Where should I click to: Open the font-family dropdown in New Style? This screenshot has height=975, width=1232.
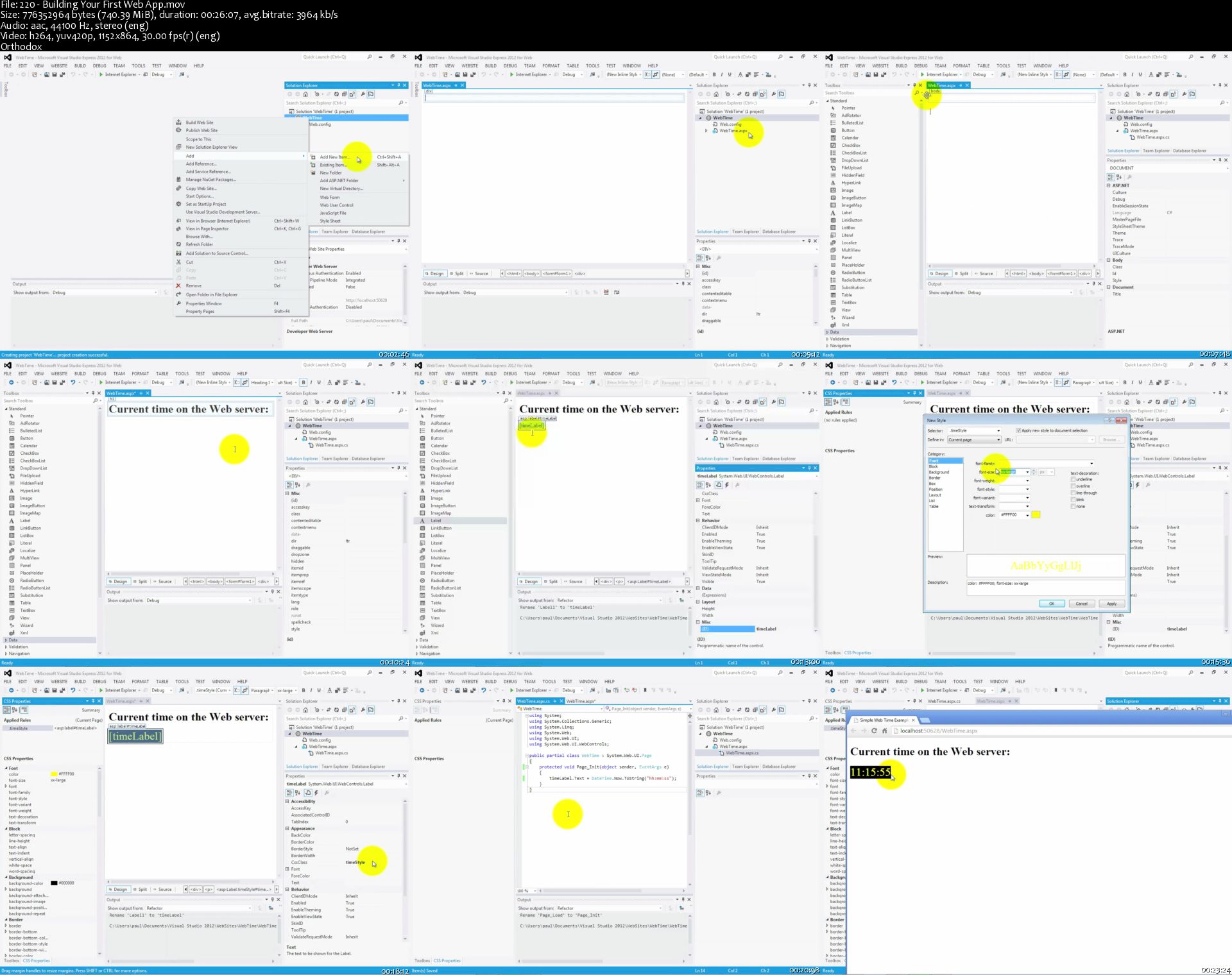click(1091, 463)
